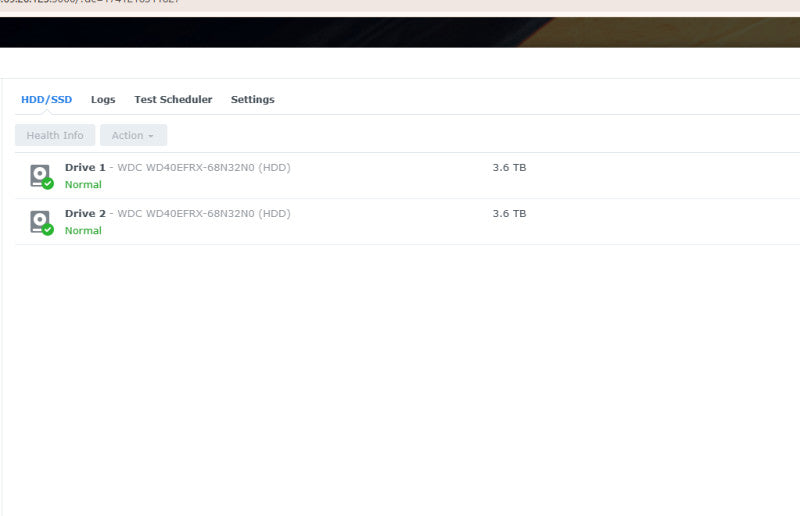Click the green check badge on Drive 1
This screenshot has width=800, height=516.
[x=48, y=184]
